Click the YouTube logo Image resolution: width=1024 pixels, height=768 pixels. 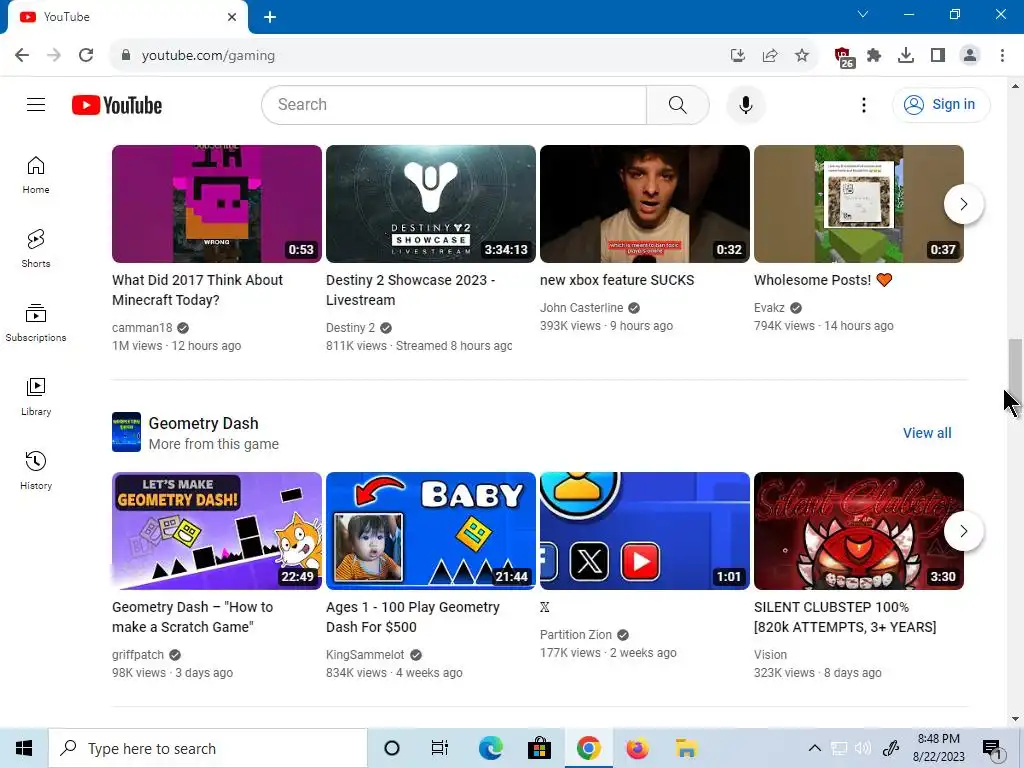pos(117,105)
